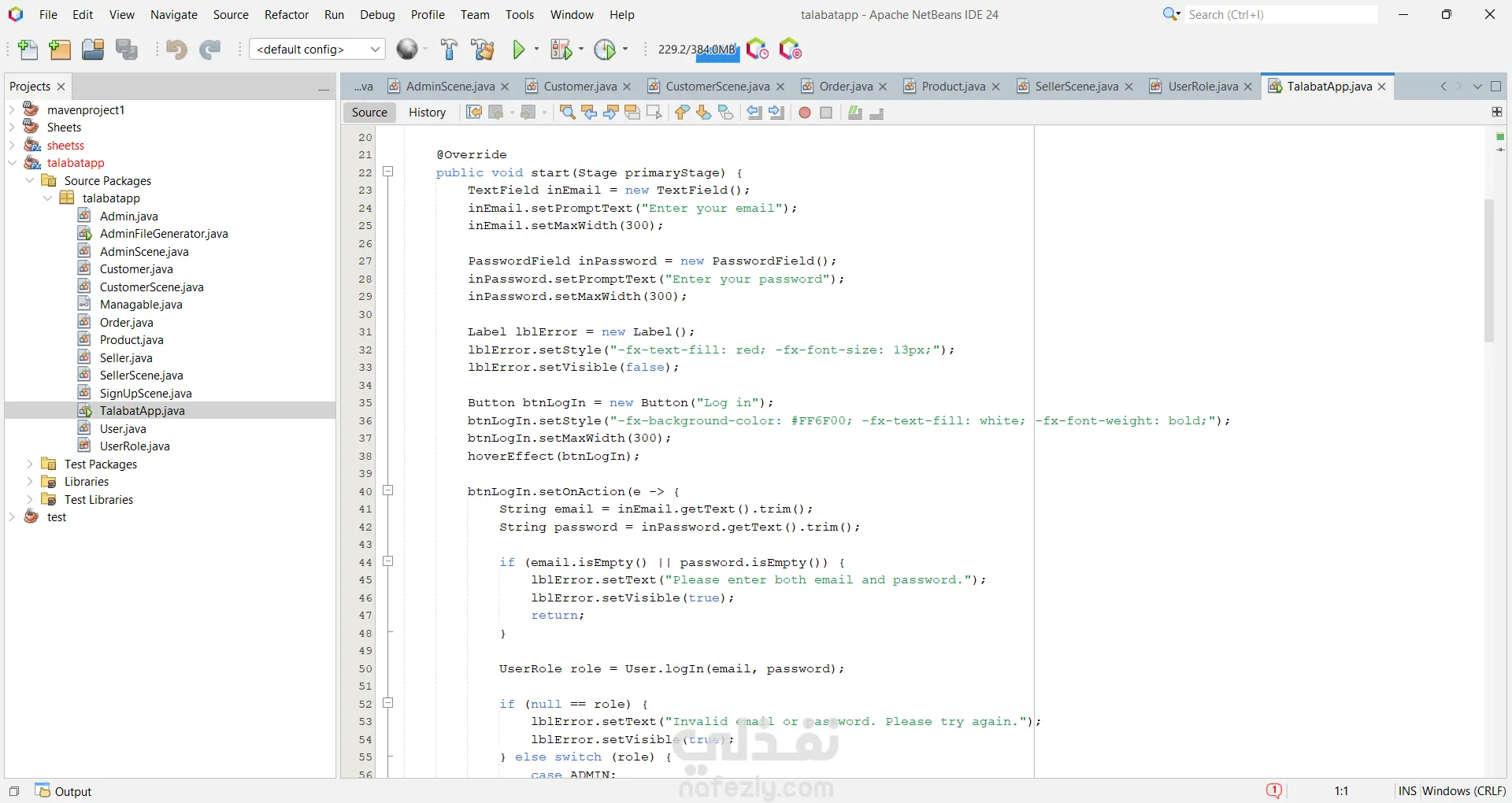Open the Refactor menu
Image resolution: width=1512 pixels, height=803 pixels.
[286, 14]
